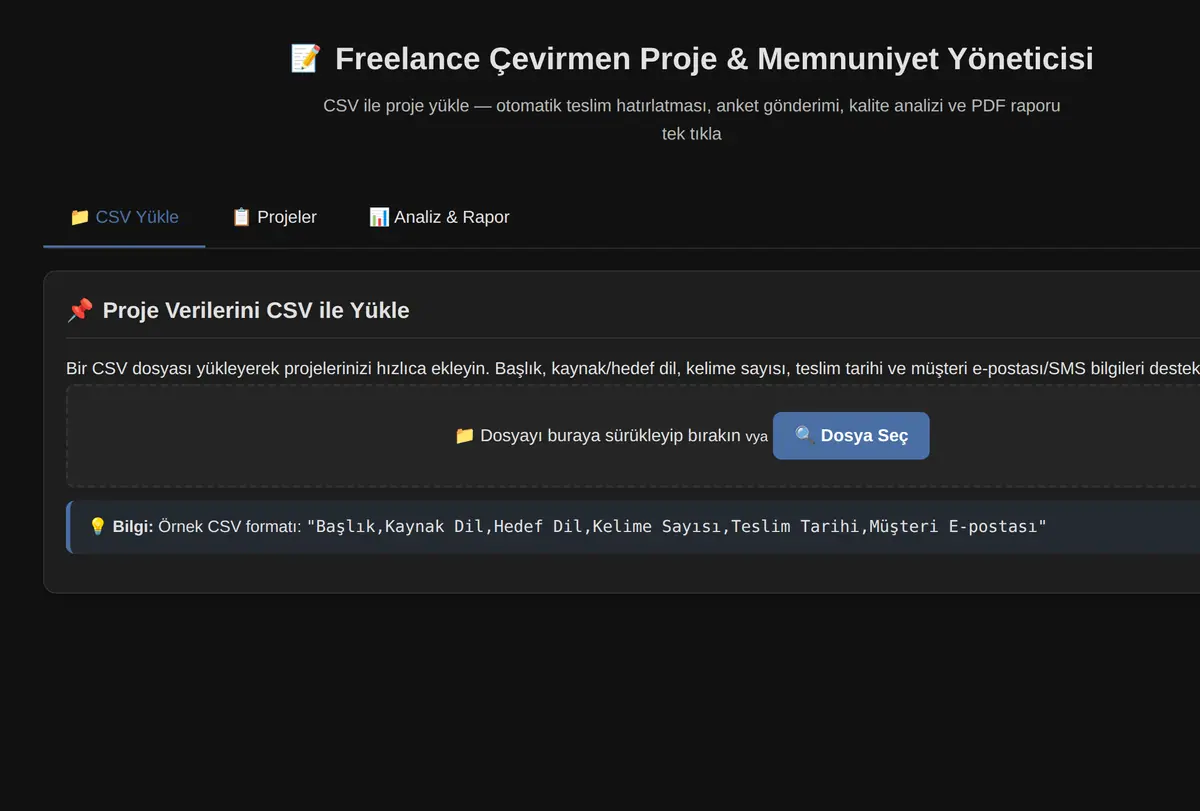This screenshot has width=1200, height=811.
Task: Click the lightbulb icon next to Bilgi
Action: tap(98, 526)
